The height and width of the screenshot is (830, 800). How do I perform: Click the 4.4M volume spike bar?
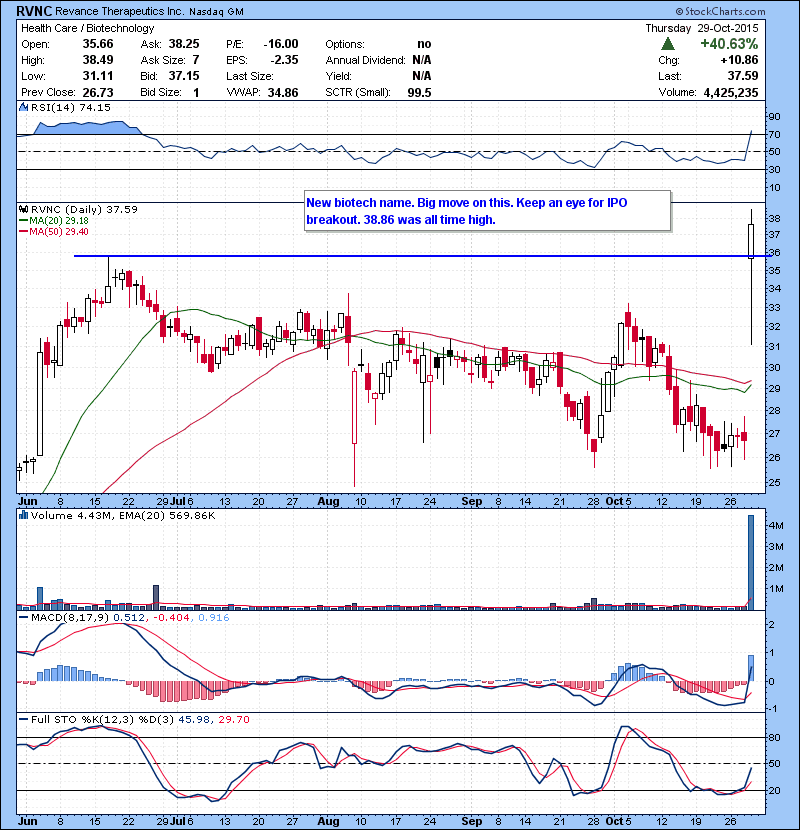click(x=750, y=562)
